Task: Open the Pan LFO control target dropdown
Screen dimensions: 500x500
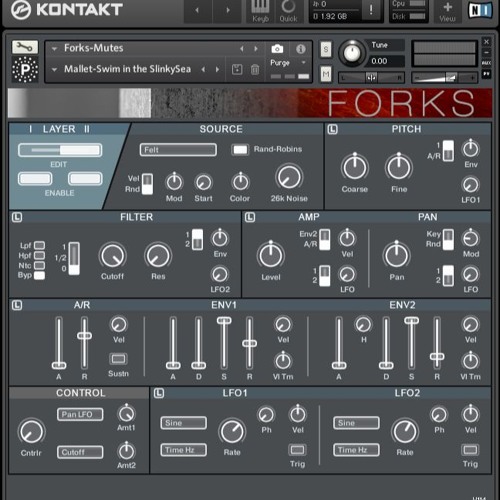Action: [x=80, y=414]
